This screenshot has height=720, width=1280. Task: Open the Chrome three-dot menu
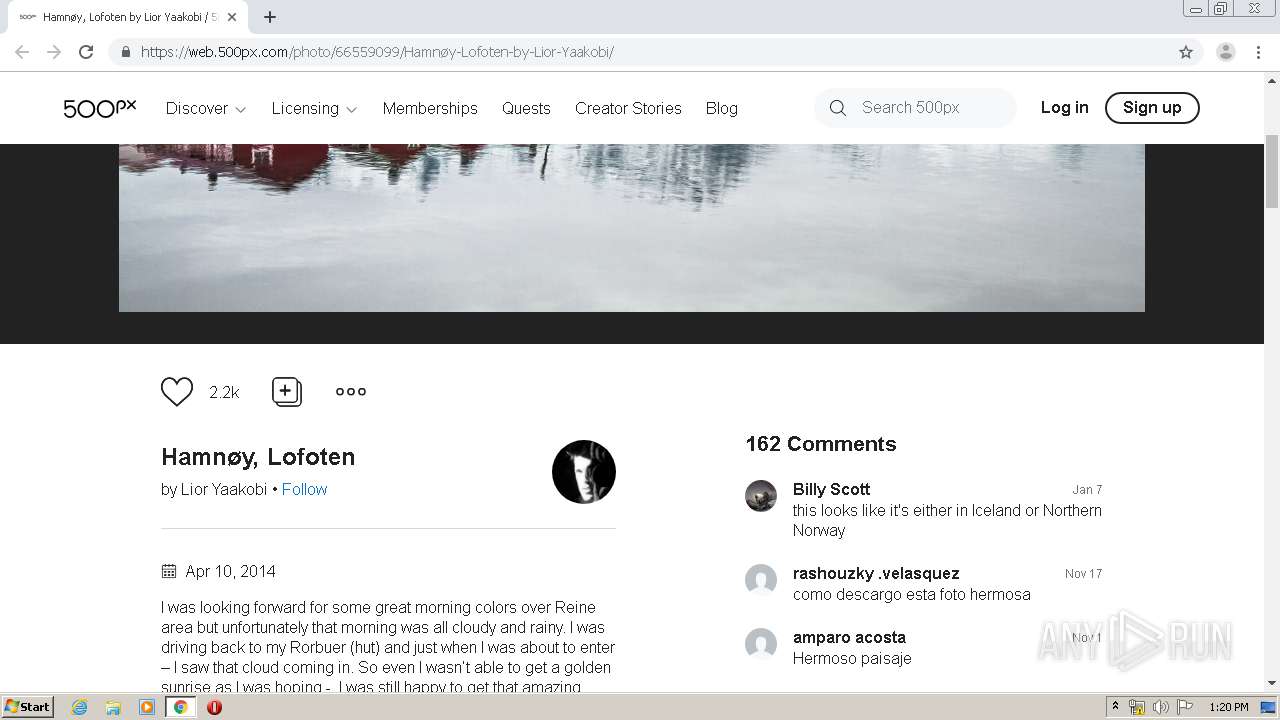click(x=1259, y=52)
